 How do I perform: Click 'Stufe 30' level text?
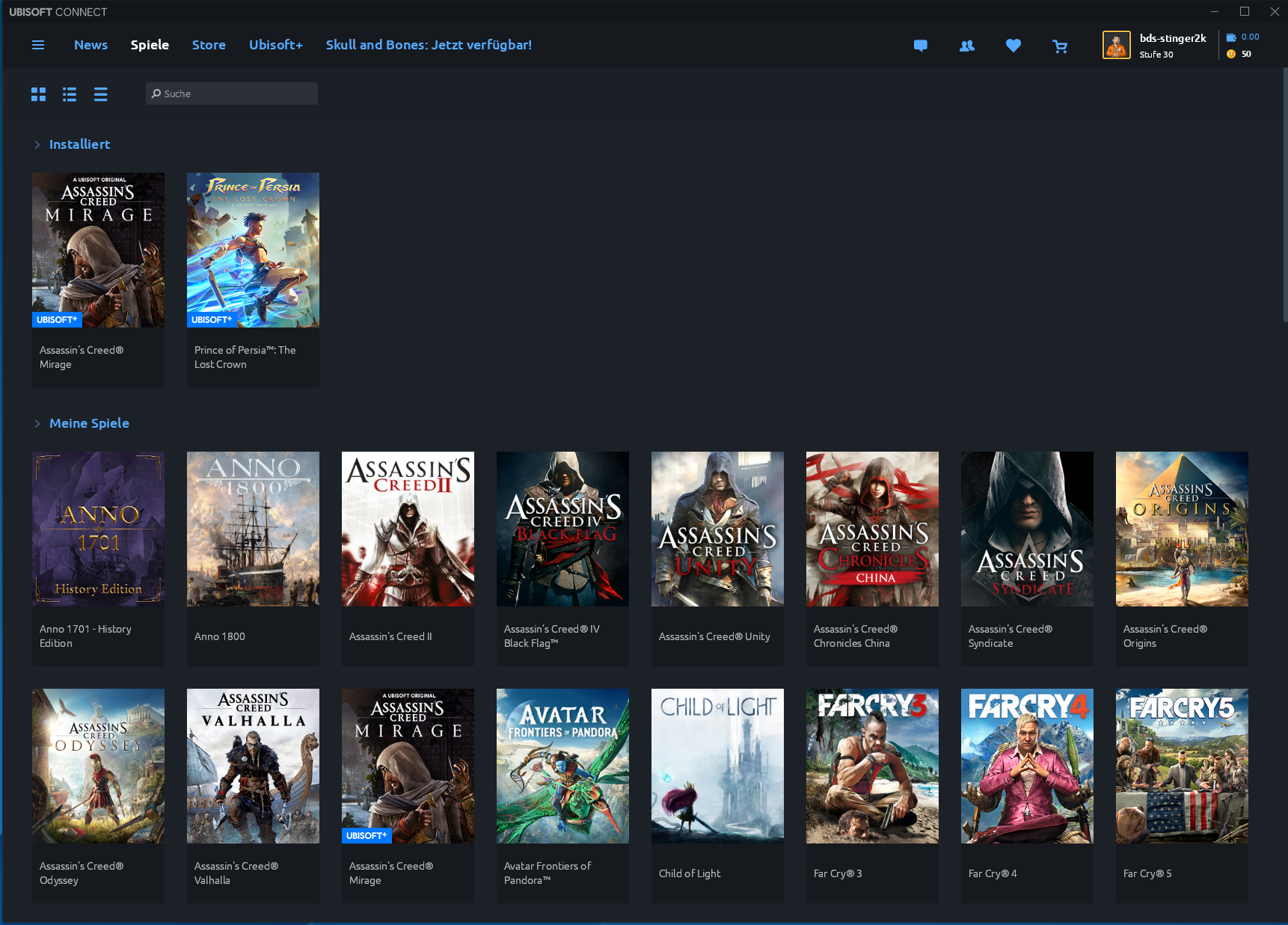click(1156, 55)
